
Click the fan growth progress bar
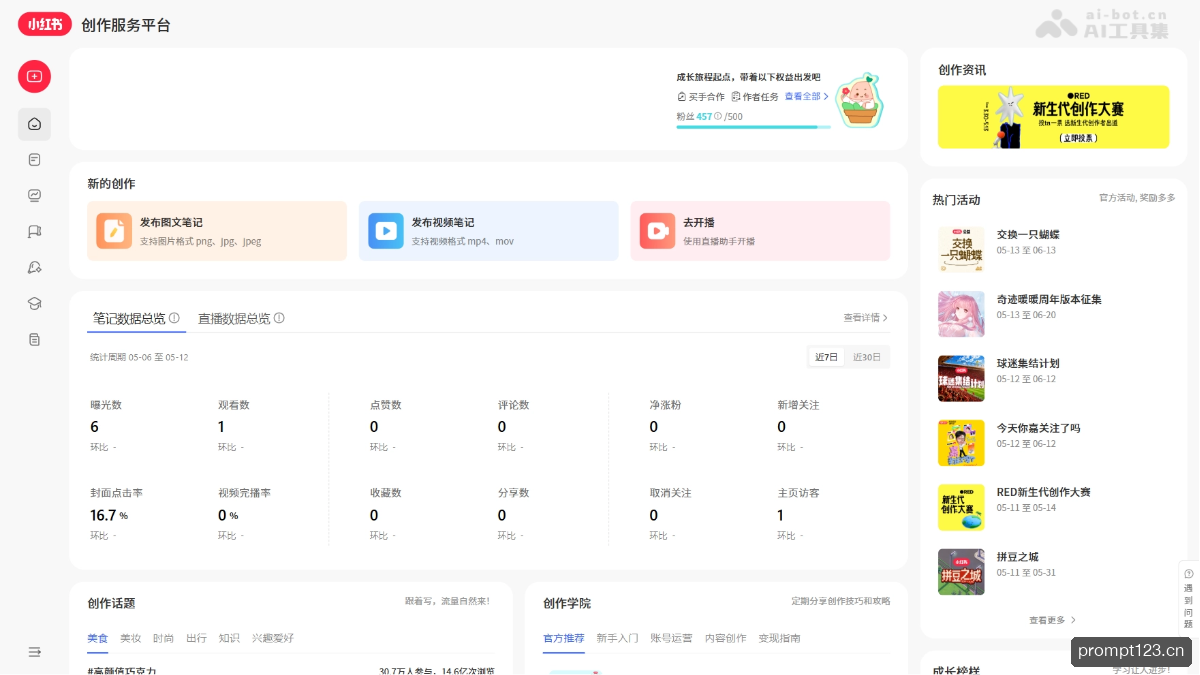(x=753, y=127)
